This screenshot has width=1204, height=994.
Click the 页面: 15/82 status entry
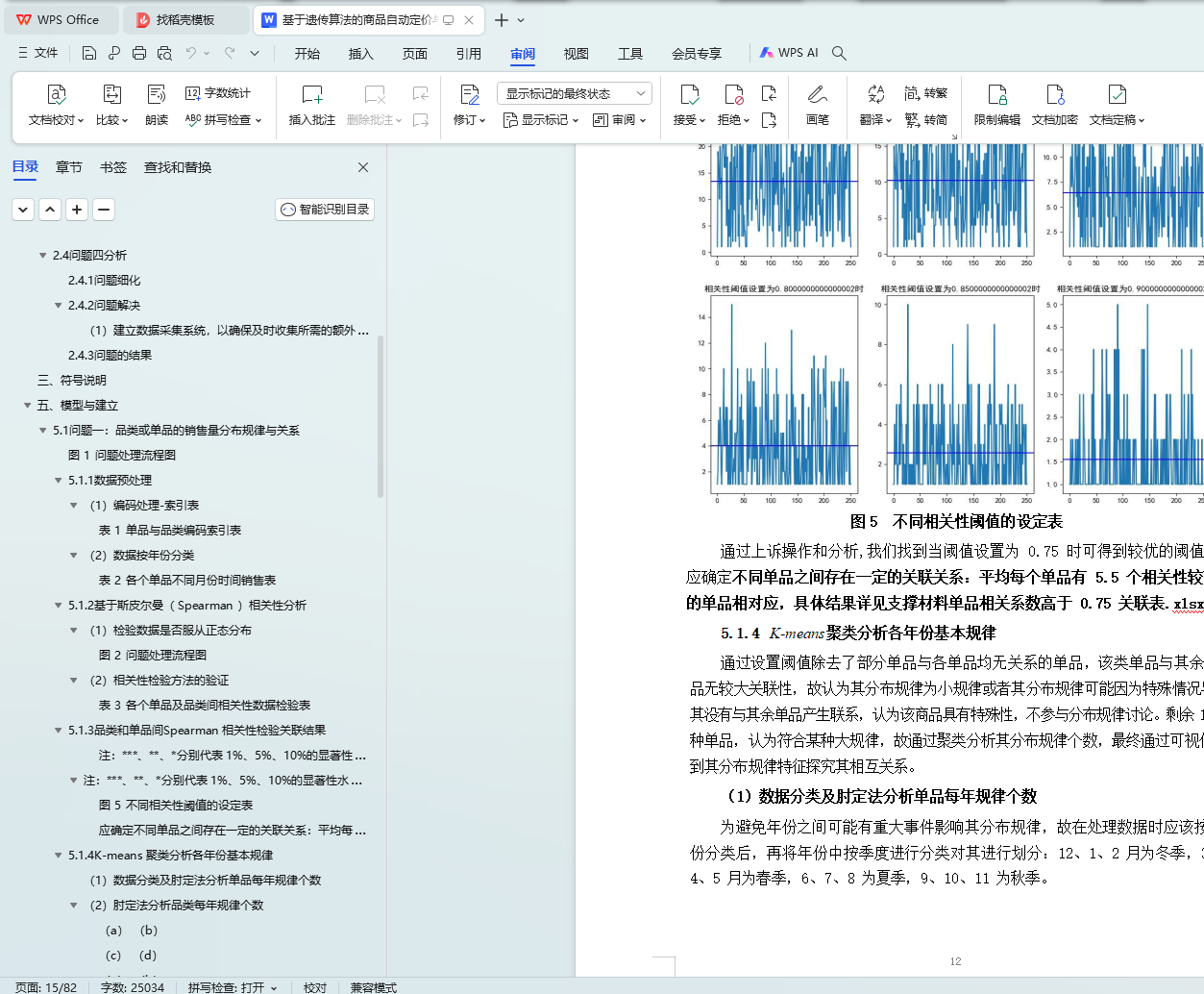(46, 987)
